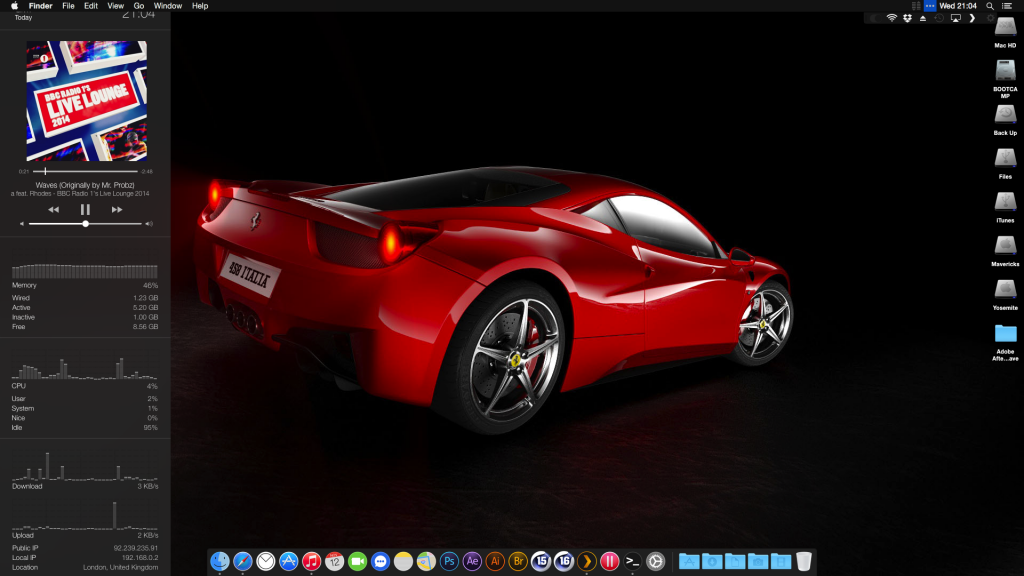Open the AirPlay display menu

point(955,18)
